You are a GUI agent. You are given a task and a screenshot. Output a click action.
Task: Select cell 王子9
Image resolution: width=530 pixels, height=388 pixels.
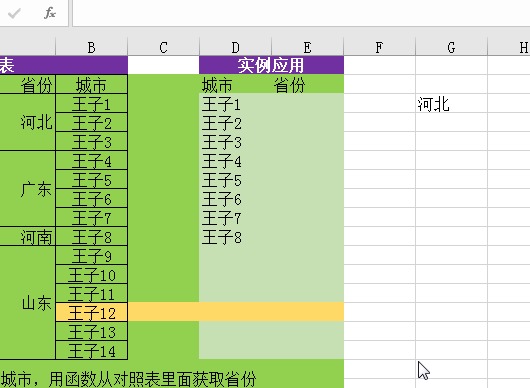(91, 255)
